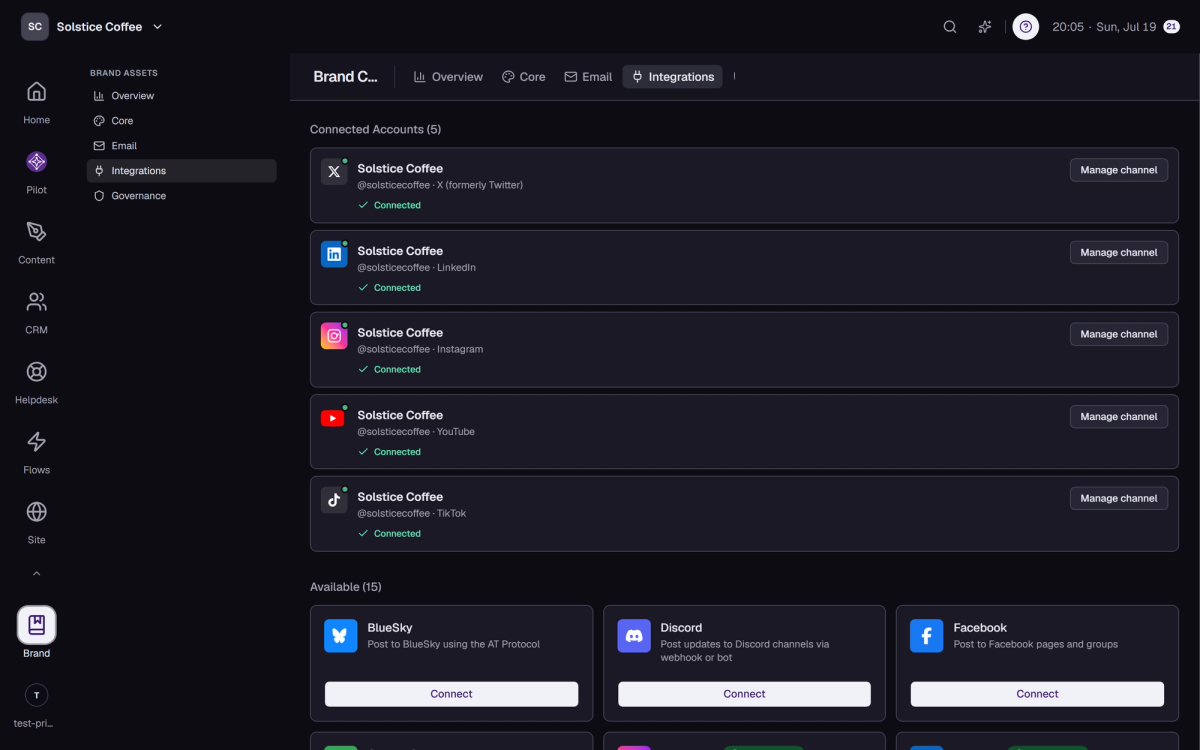Image resolution: width=1200 pixels, height=750 pixels.
Task: Open Governance in Brand Assets list
Action: (x=181, y=196)
